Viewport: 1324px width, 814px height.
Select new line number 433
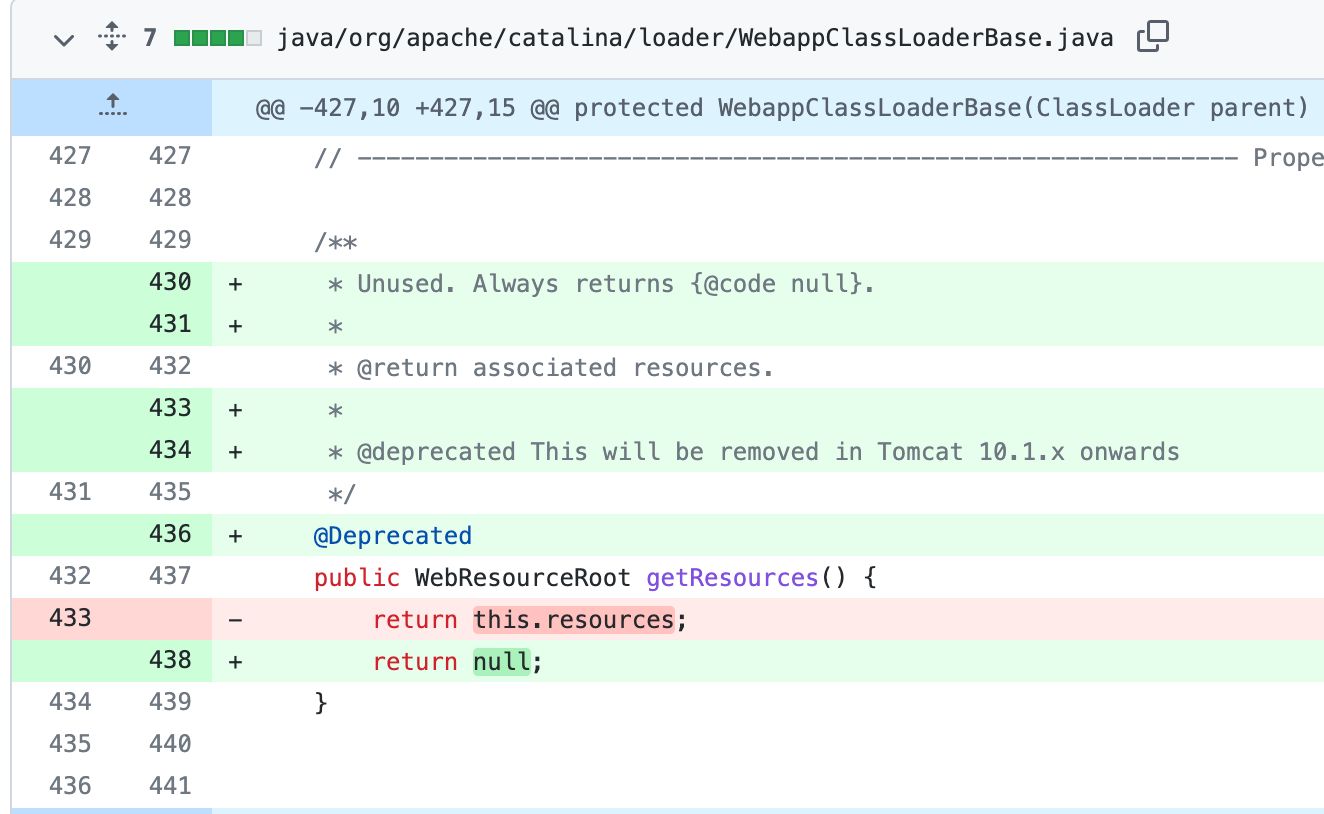(170, 409)
